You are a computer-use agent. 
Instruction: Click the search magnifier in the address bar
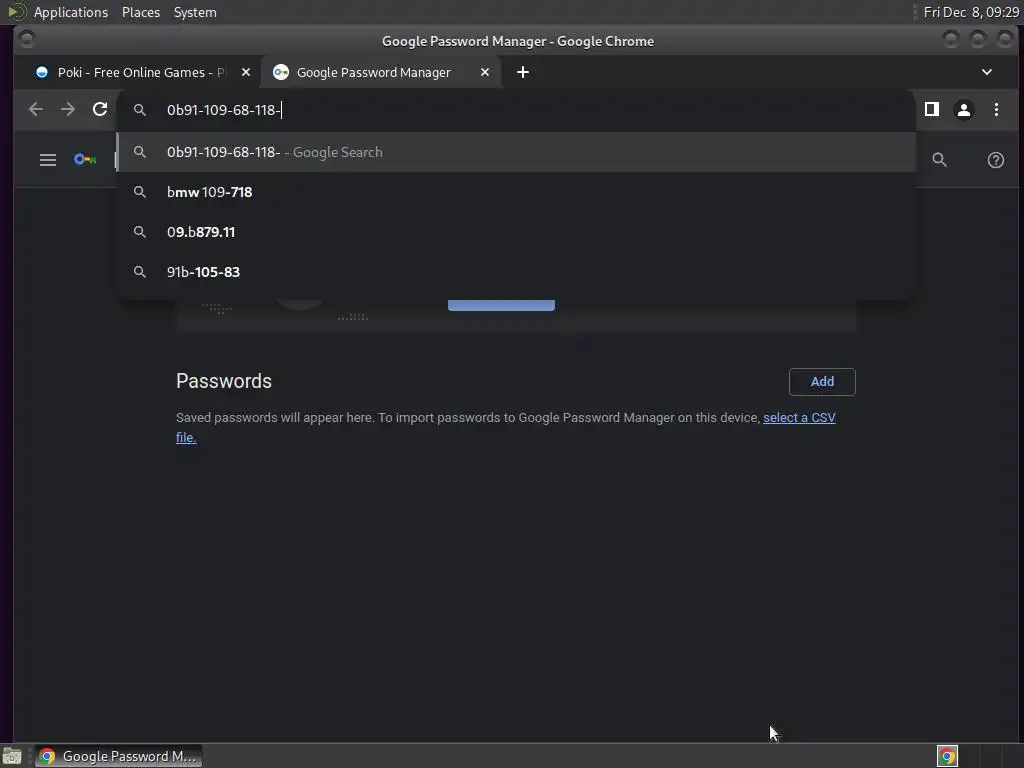(x=140, y=110)
